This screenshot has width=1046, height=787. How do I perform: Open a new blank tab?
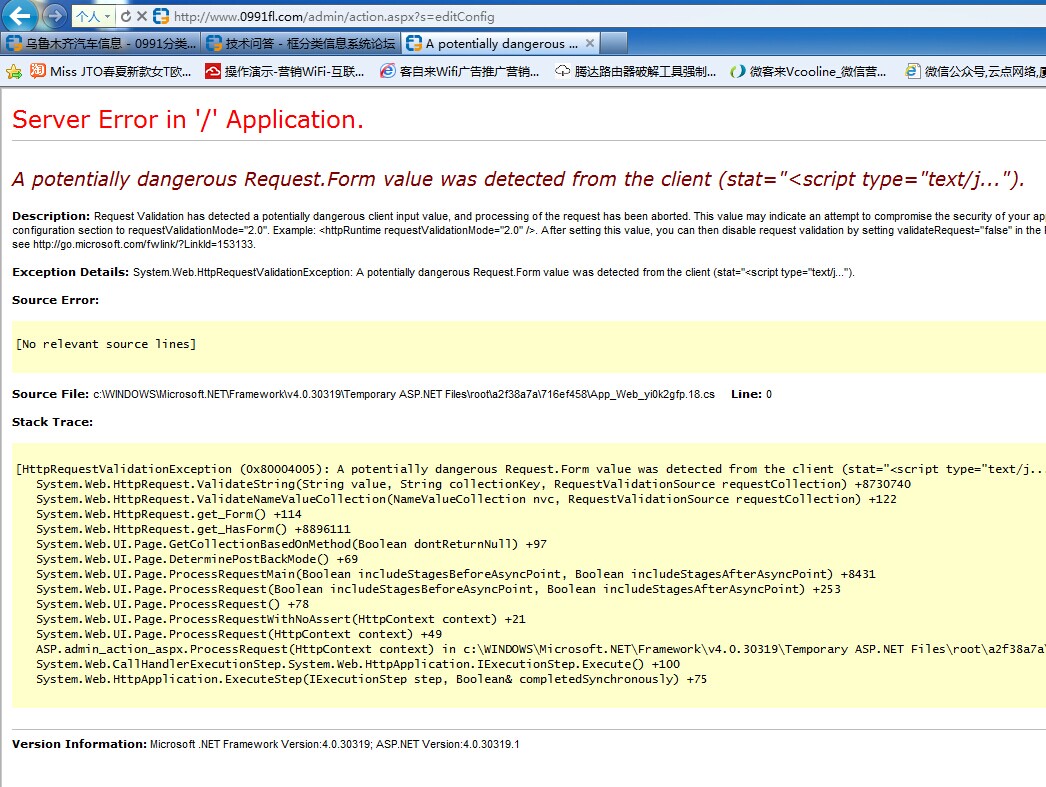pyautogui.click(x=615, y=43)
